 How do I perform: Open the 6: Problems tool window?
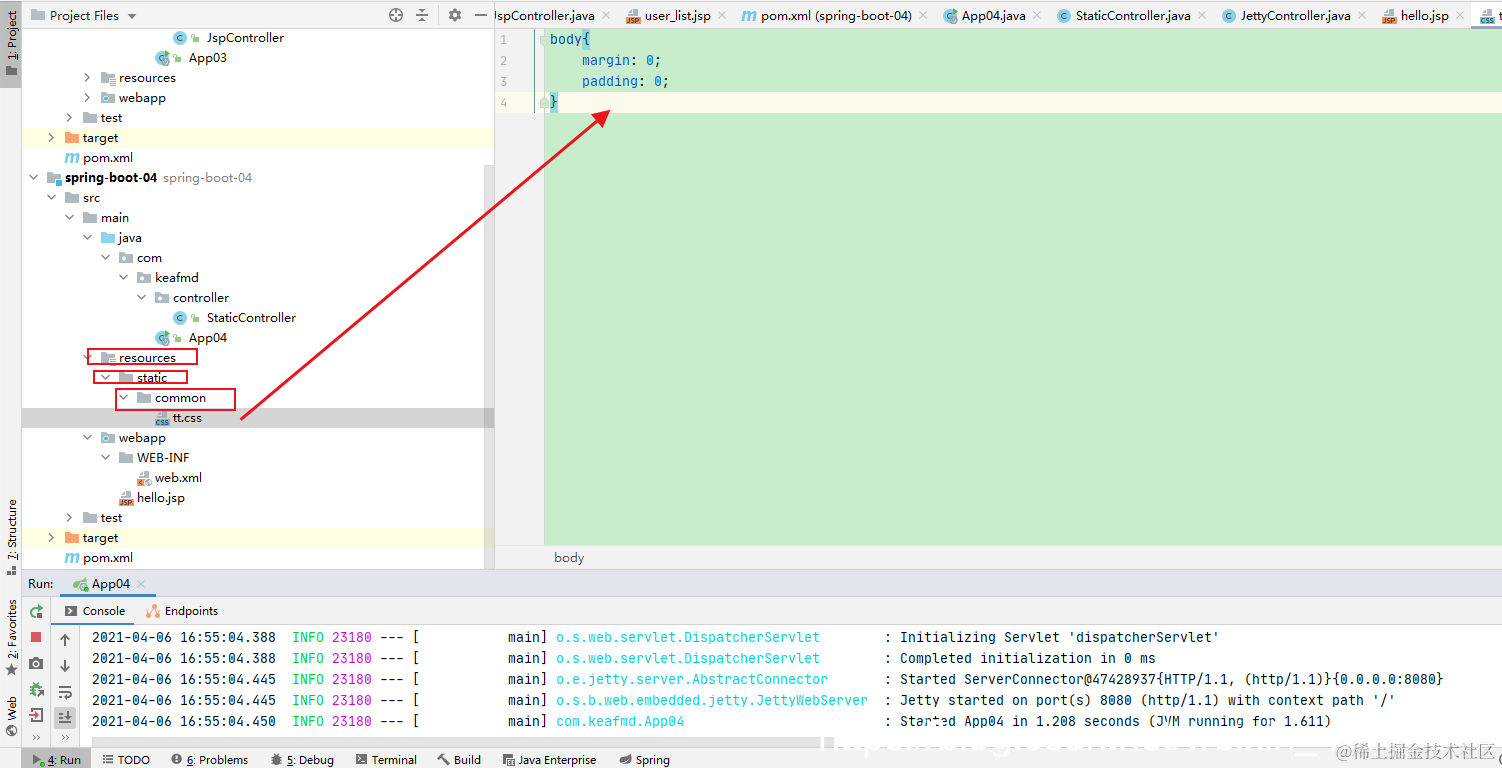click(209, 760)
